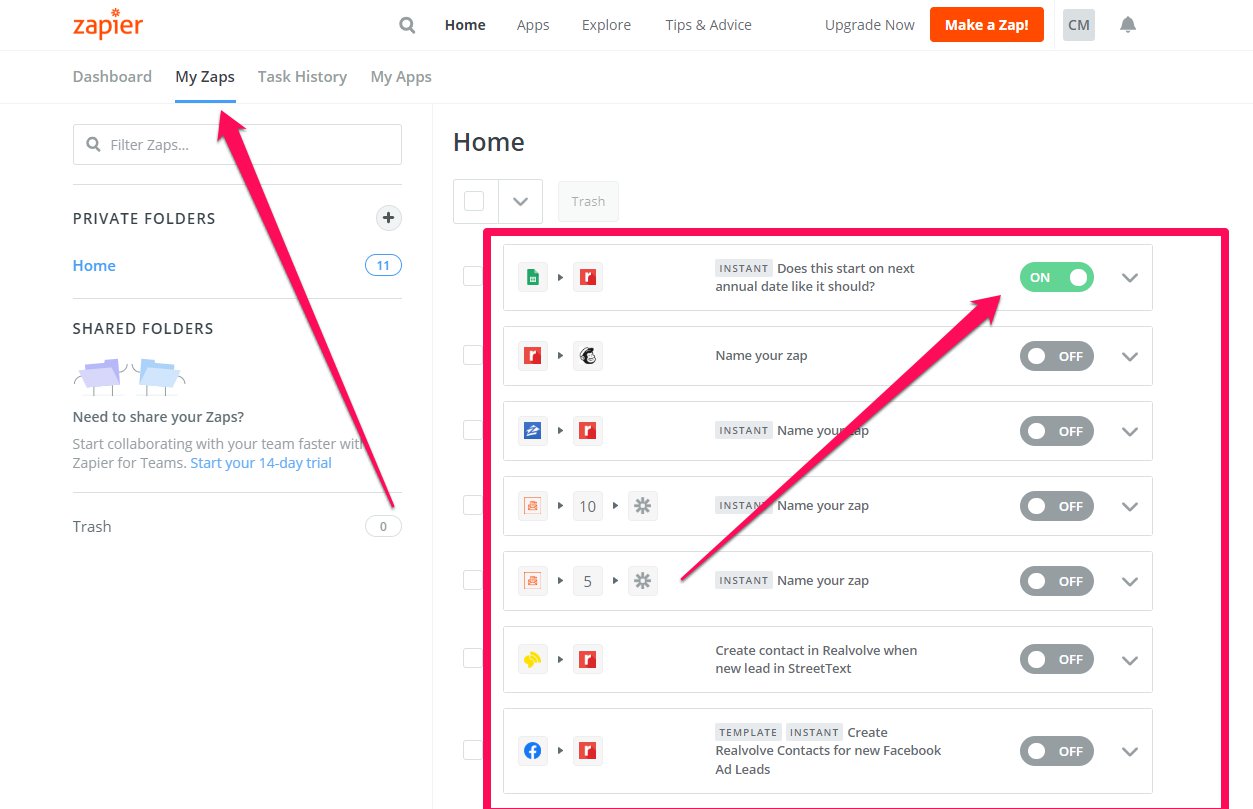Viewport: 1253px width, 809px height.
Task: Open Explore in top navigation
Action: point(606,25)
